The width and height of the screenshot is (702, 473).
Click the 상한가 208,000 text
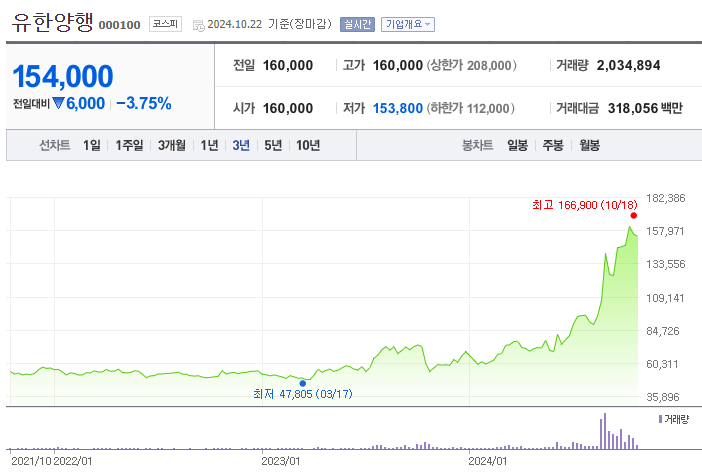tap(472, 65)
